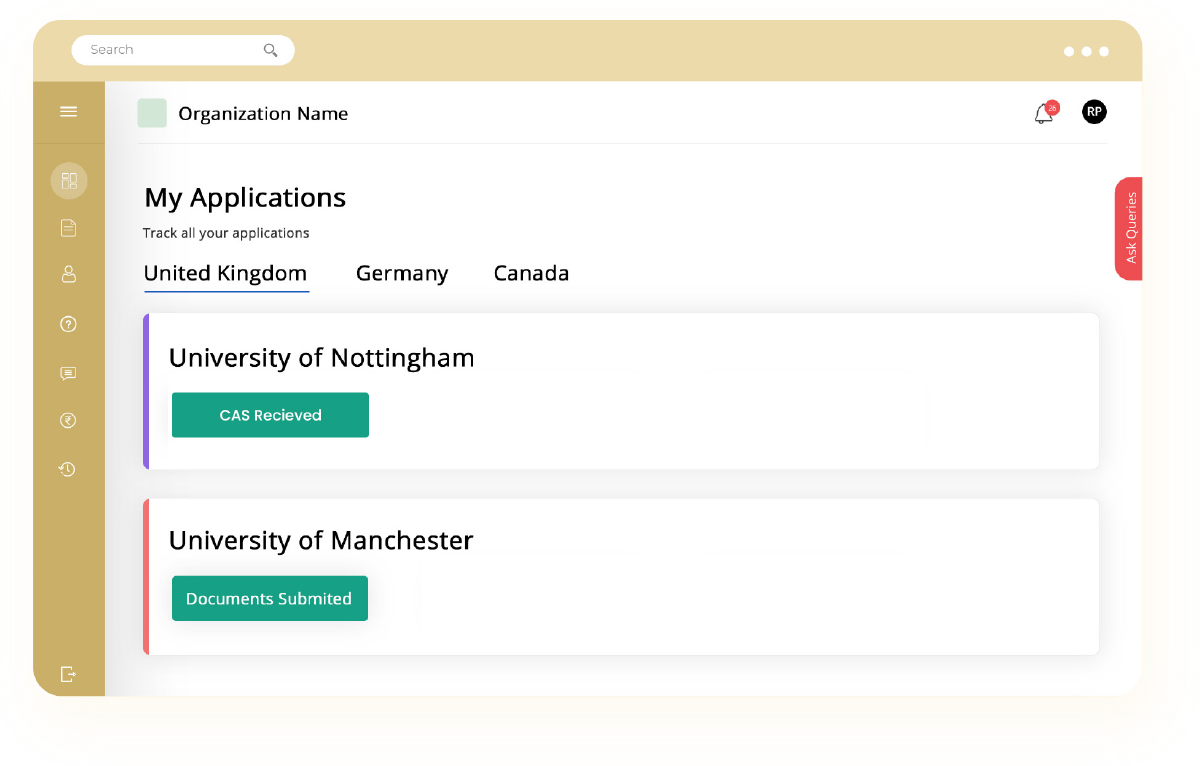1200x766 pixels.
Task: Toggle the sidebar with the hamburger icon
Action: [68, 111]
